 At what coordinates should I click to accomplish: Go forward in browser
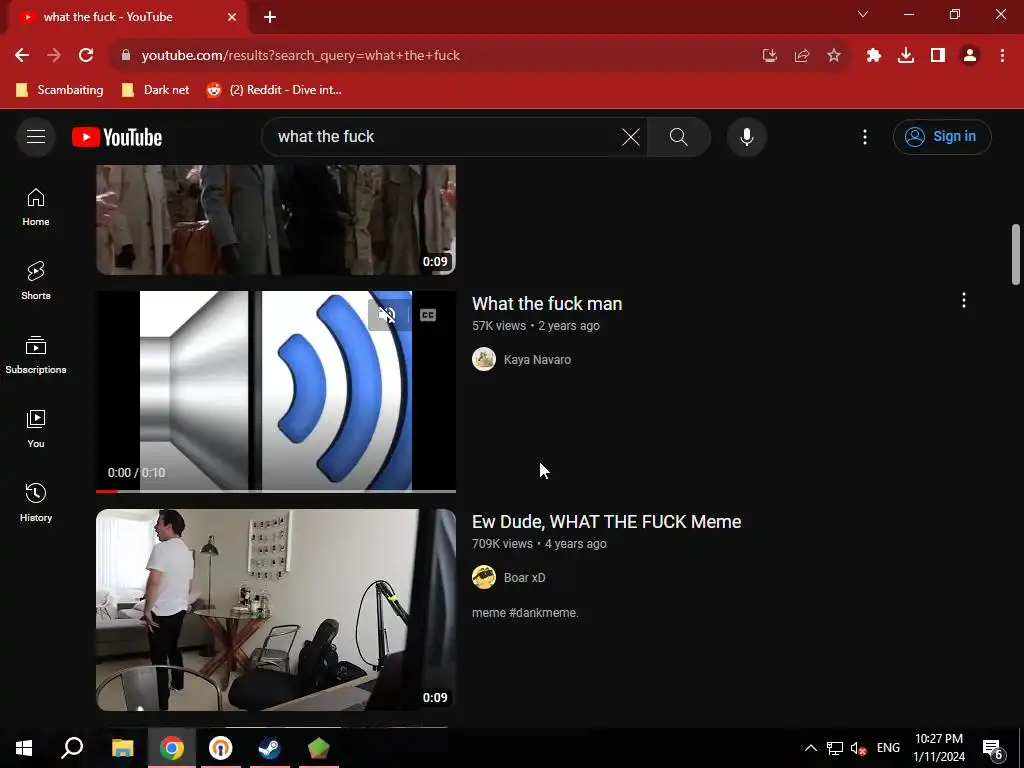point(54,56)
